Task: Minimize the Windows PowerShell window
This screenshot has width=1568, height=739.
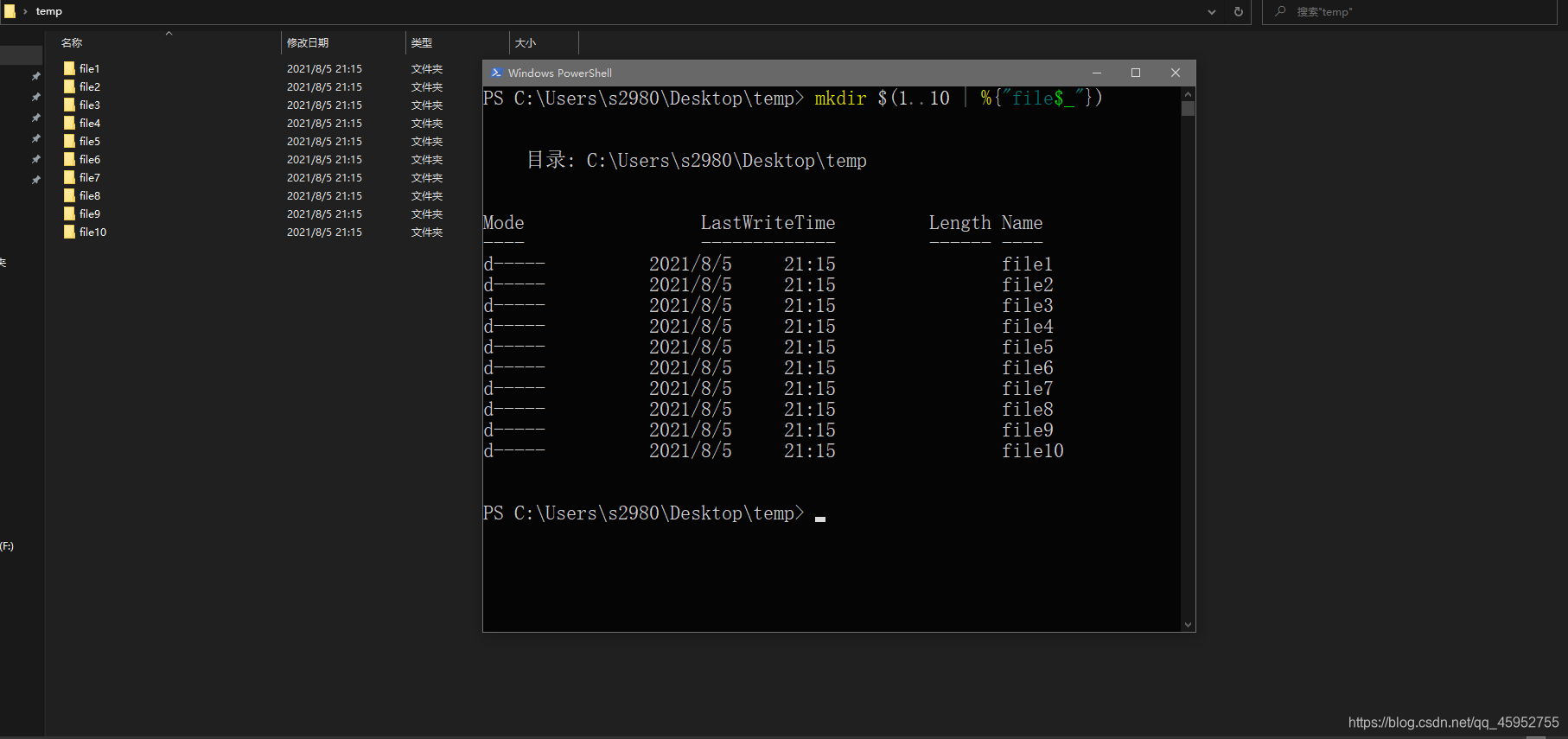Action: pyautogui.click(x=1096, y=73)
